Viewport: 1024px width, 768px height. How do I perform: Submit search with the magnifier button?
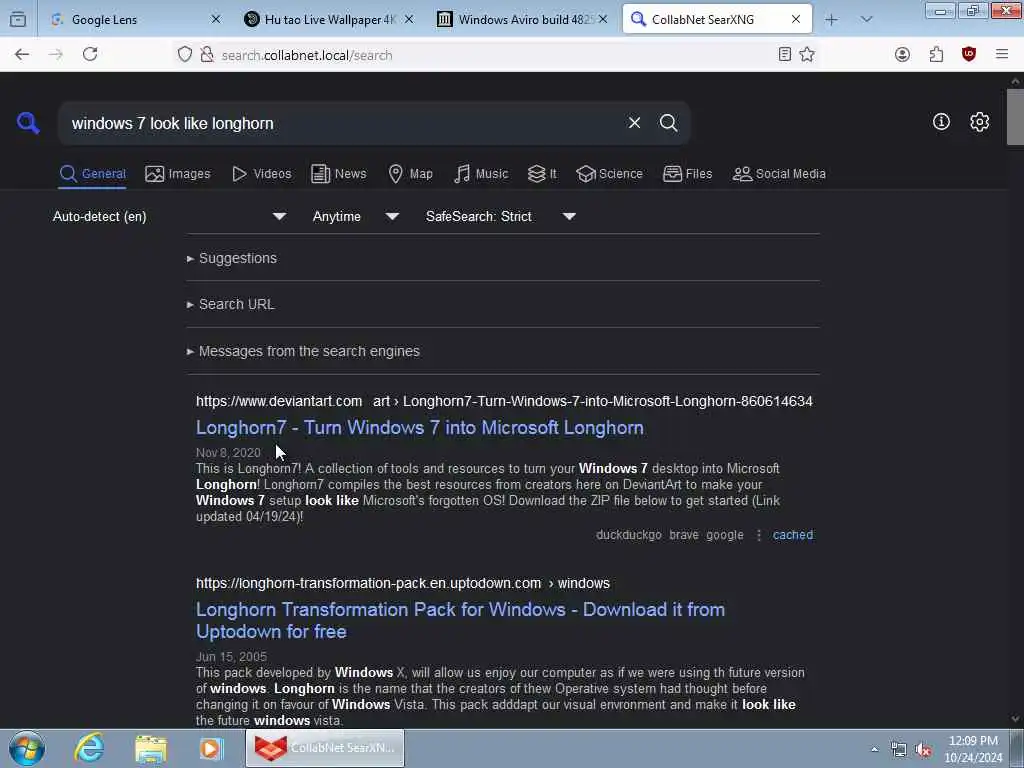[x=668, y=123]
